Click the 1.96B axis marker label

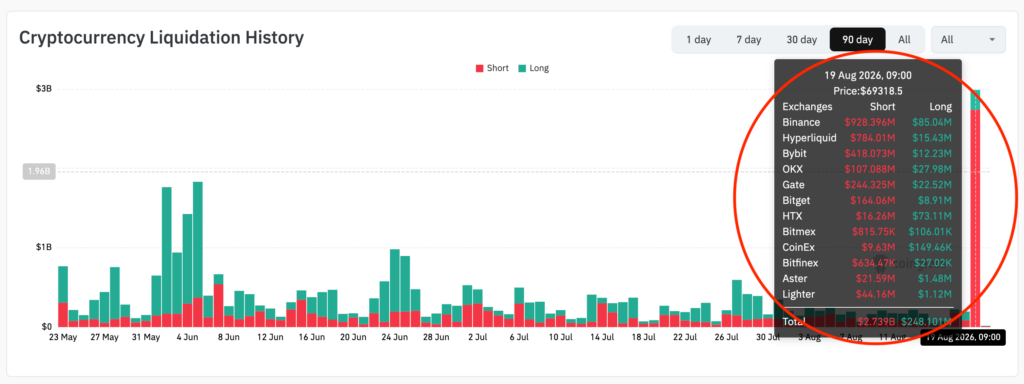pyautogui.click(x=39, y=172)
